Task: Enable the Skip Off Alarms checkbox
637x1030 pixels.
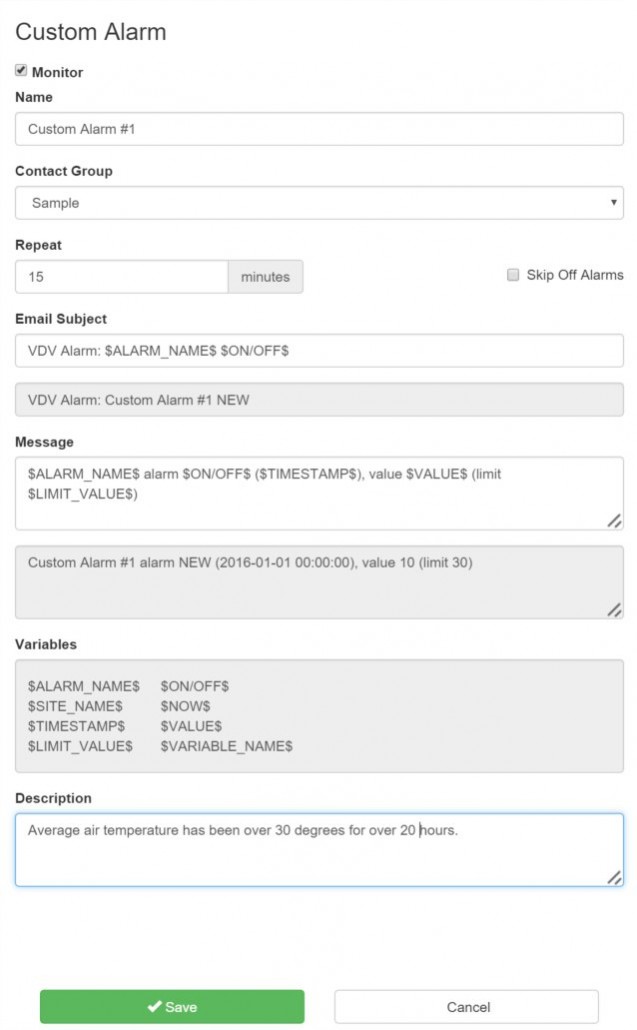Action: 513,275
